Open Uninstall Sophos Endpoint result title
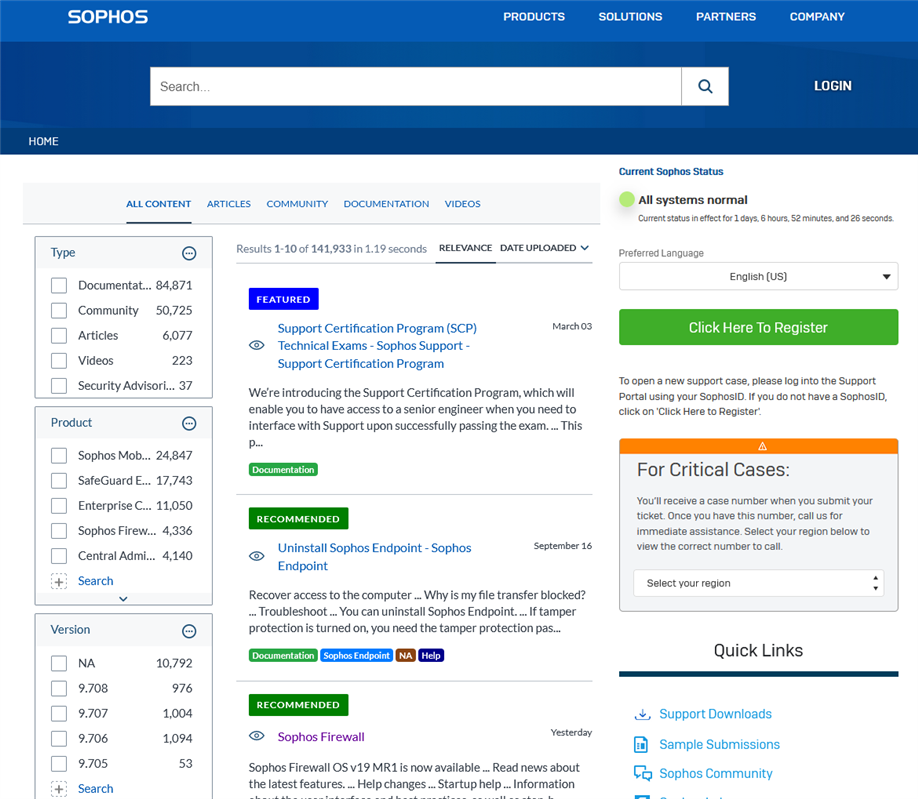The height and width of the screenshot is (799, 918). (x=374, y=557)
